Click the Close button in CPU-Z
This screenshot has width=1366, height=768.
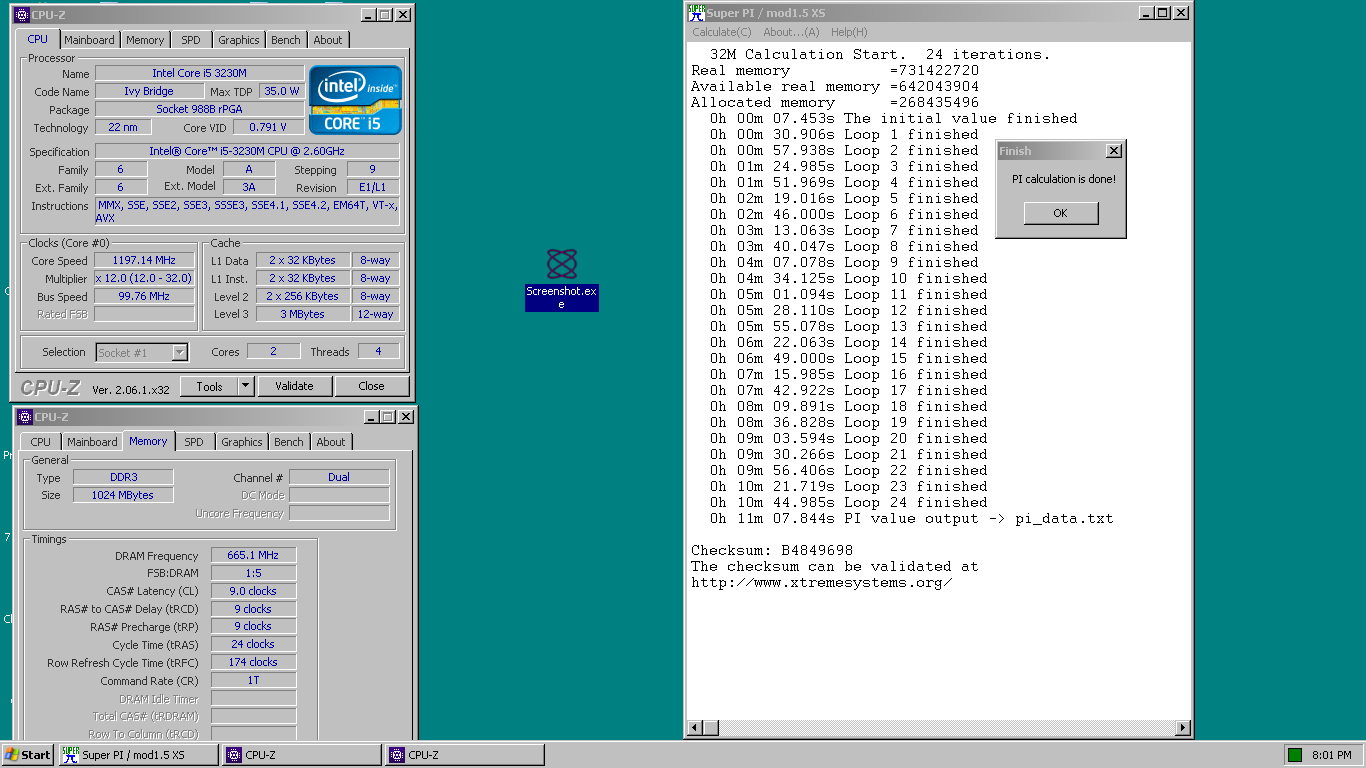(371, 386)
